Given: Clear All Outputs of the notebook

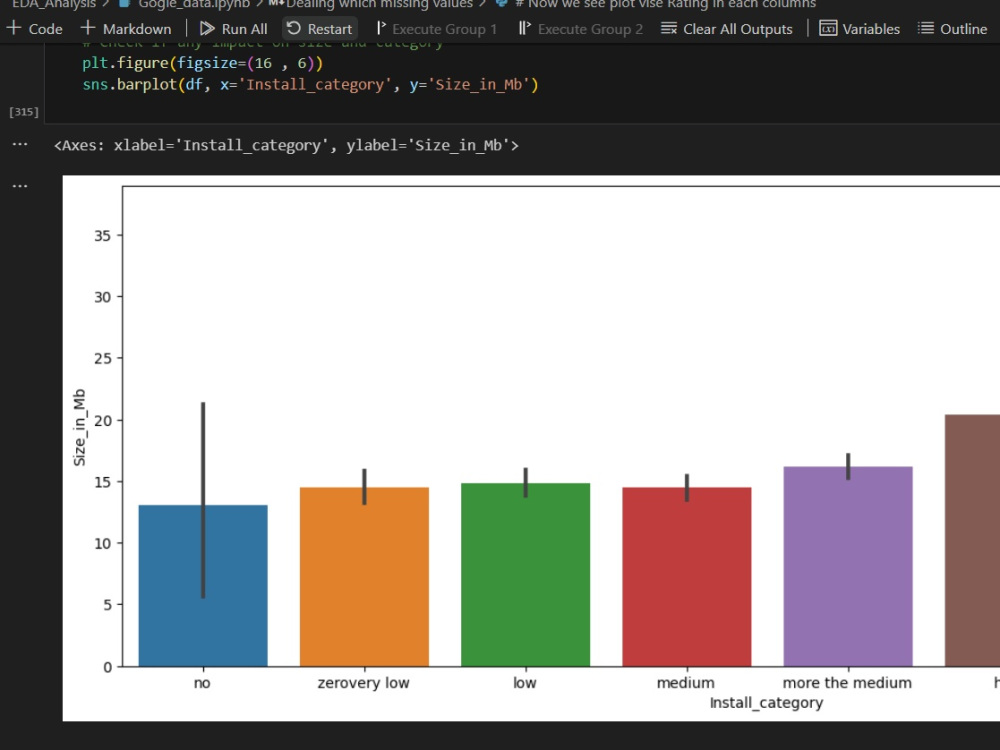Looking at the screenshot, I should tap(727, 28).
